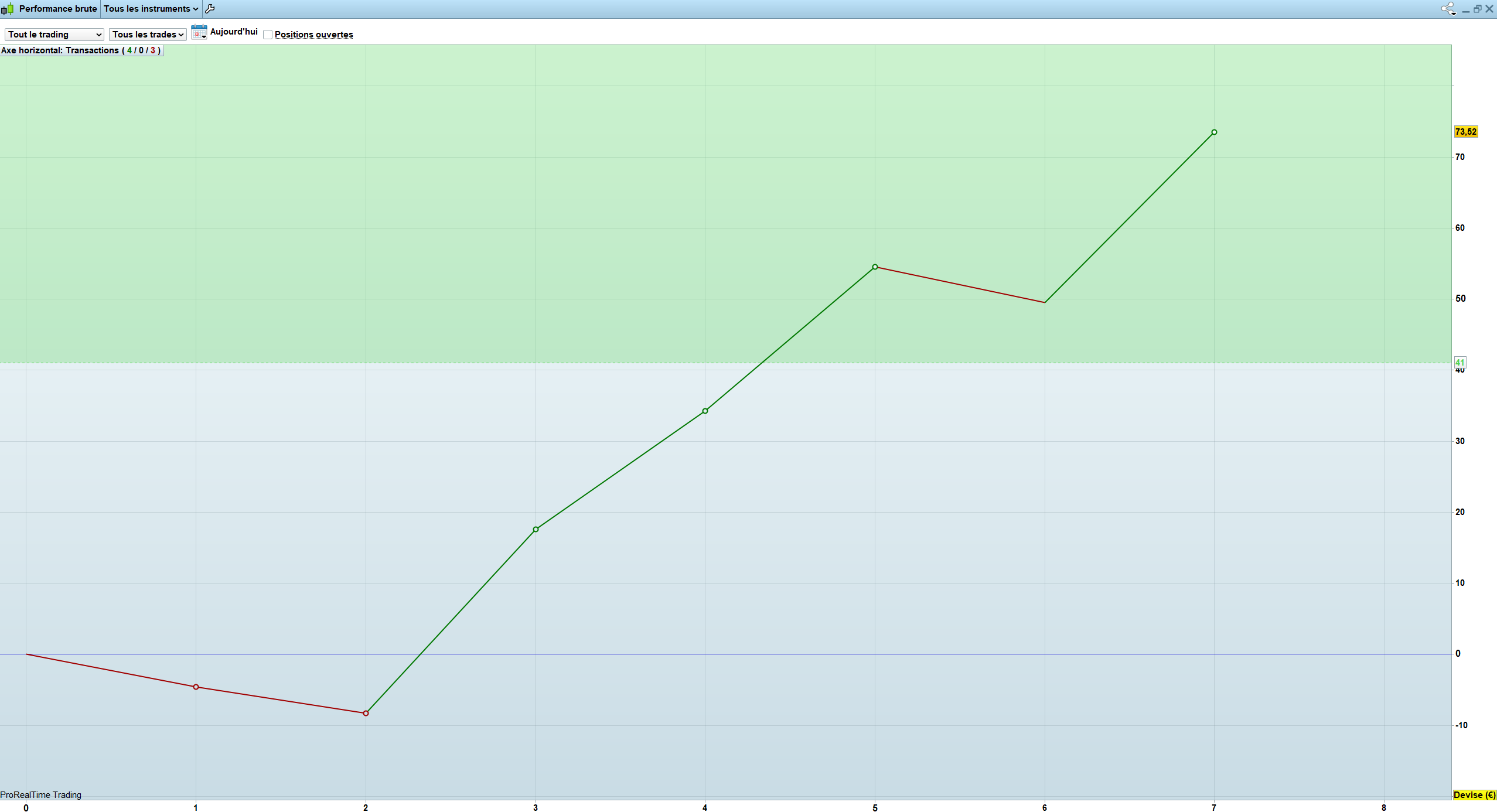Viewport: 1497px width, 812px height.
Task: Expand the Tous les instruments menu
Action: (151, 9)
